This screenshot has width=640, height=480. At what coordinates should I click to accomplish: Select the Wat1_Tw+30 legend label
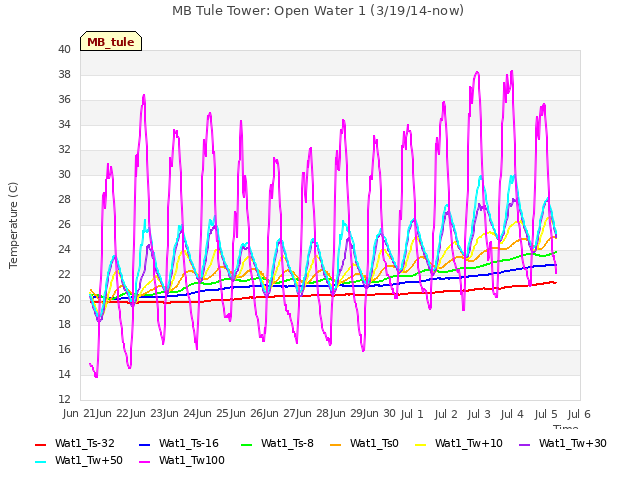point(572,443)
